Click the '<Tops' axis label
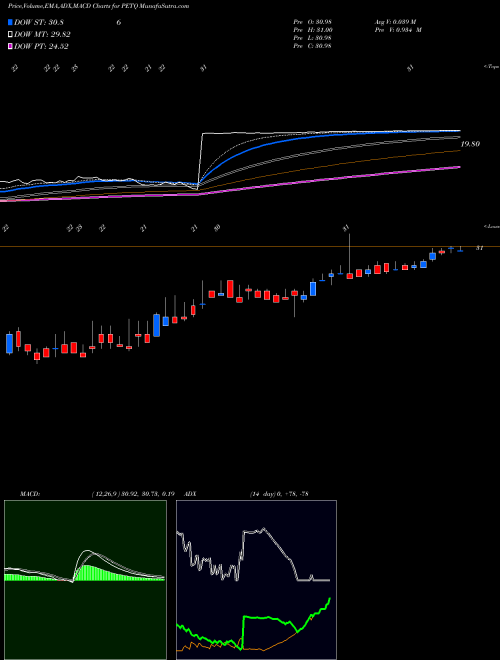Screen dimensions: 500x660 491,67
